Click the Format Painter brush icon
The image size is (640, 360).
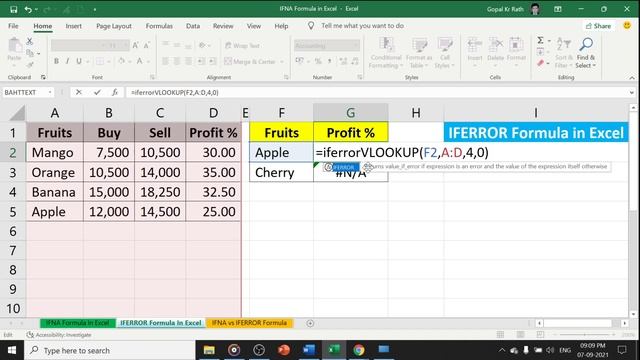(x=29, y=64)
